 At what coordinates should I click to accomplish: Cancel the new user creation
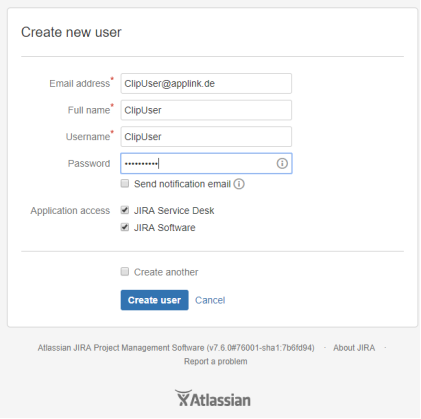(x=210, y=300)
